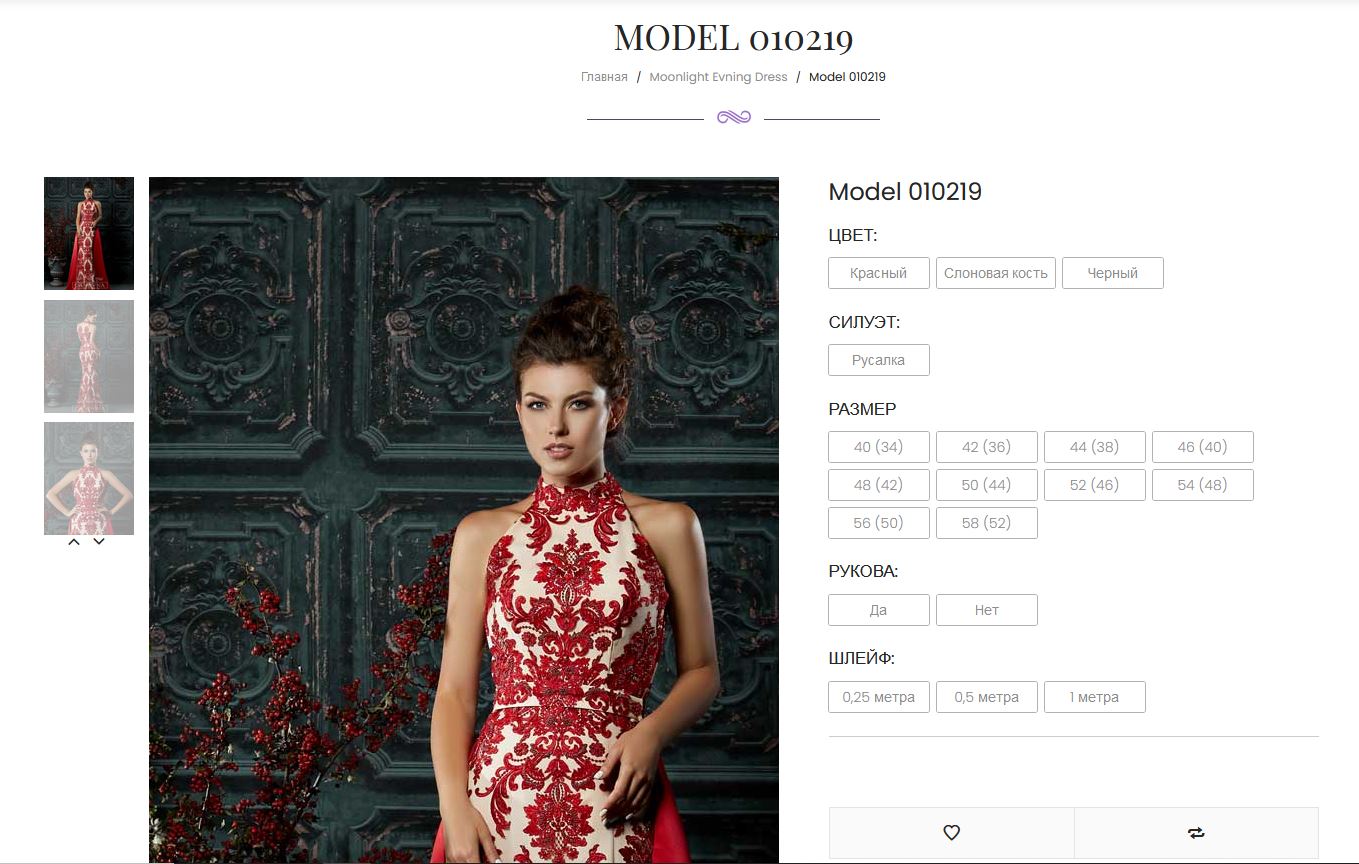This screenshot has width=1359, height=864.
Task: Show previous thumbnails with up chevron
Action: 74,542
